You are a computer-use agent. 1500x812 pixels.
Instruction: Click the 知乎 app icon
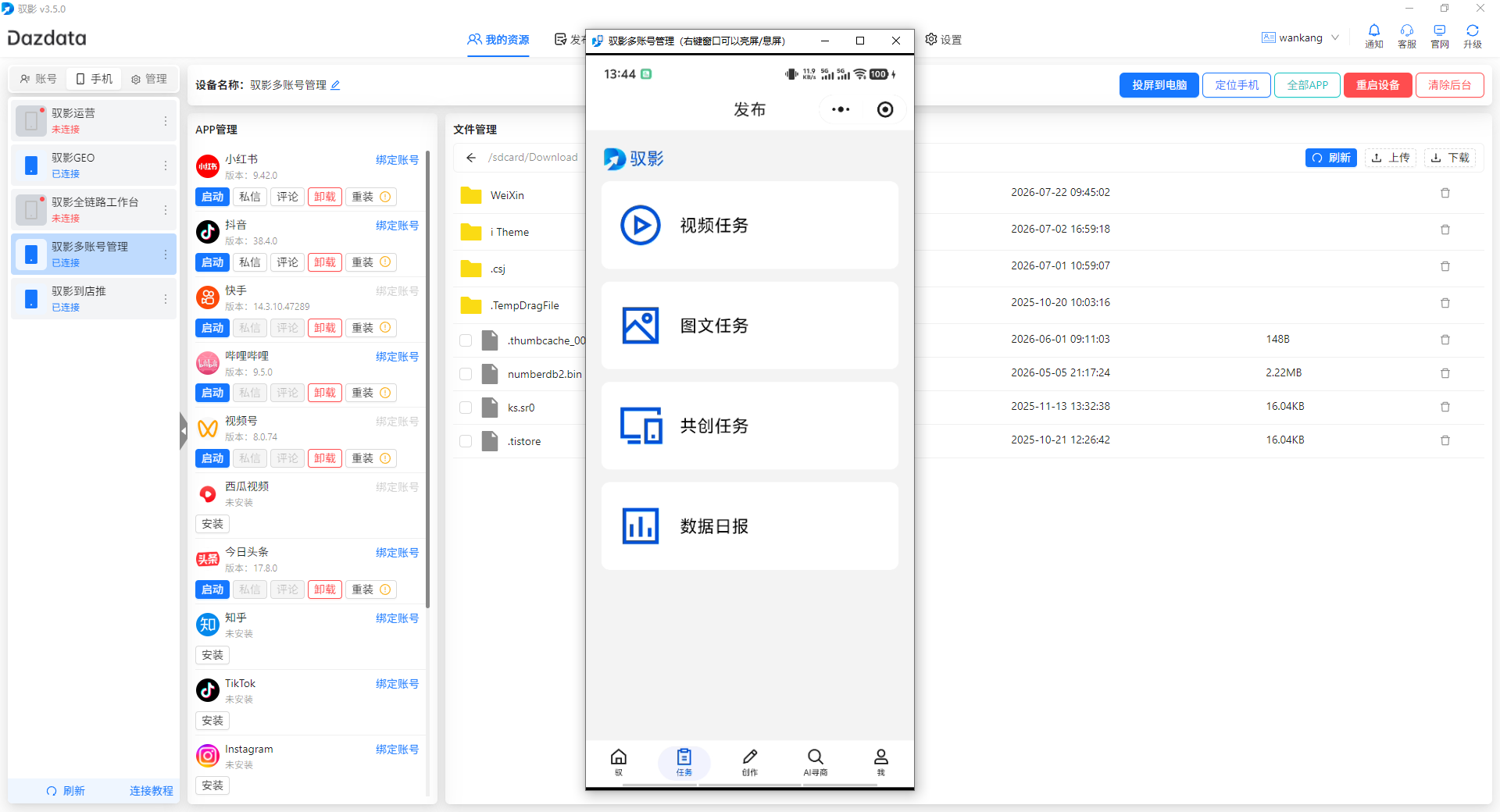tap(208, 625)
